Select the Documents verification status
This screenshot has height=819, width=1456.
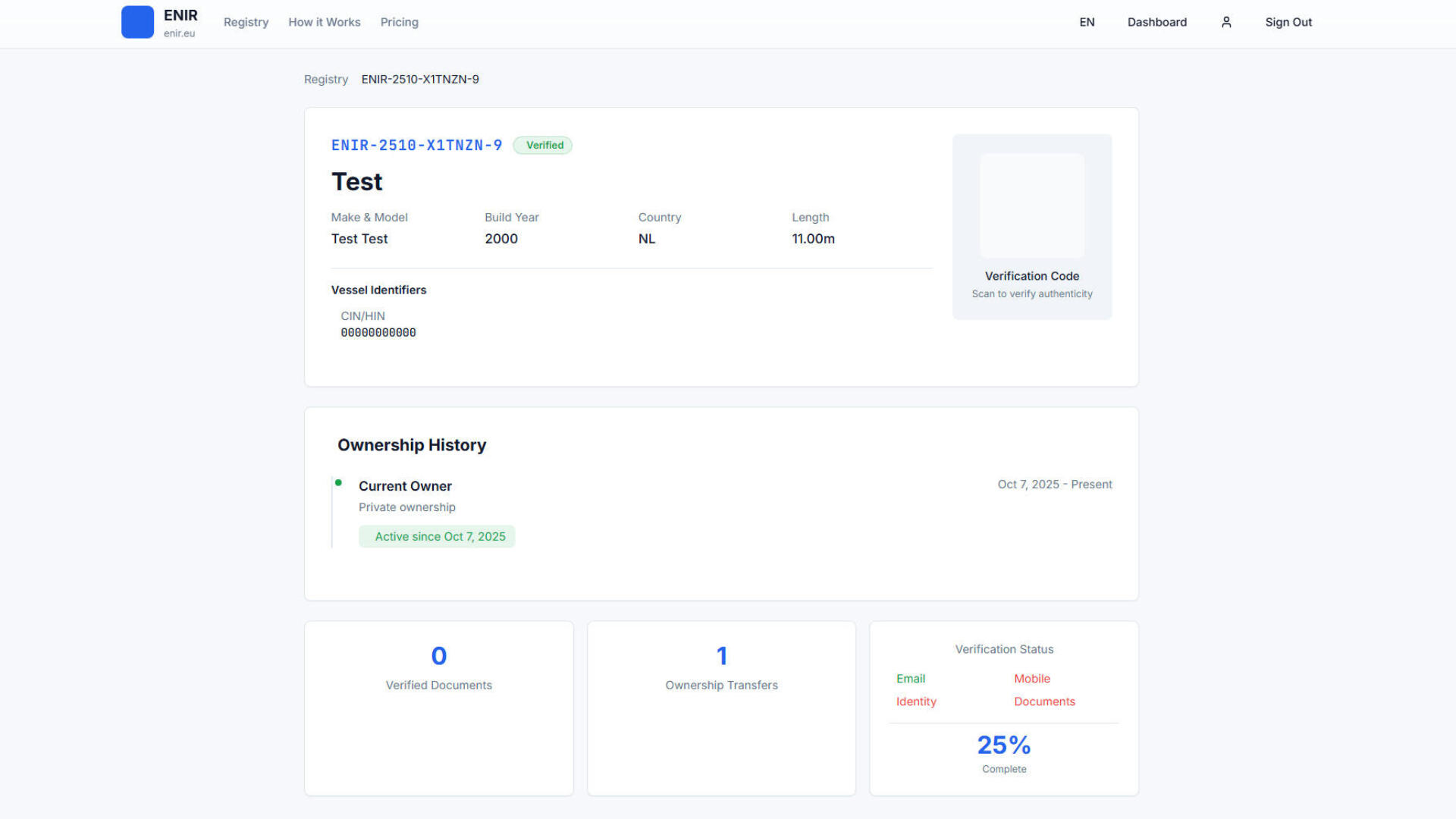pyautogui.click(x=1043, y=701)
